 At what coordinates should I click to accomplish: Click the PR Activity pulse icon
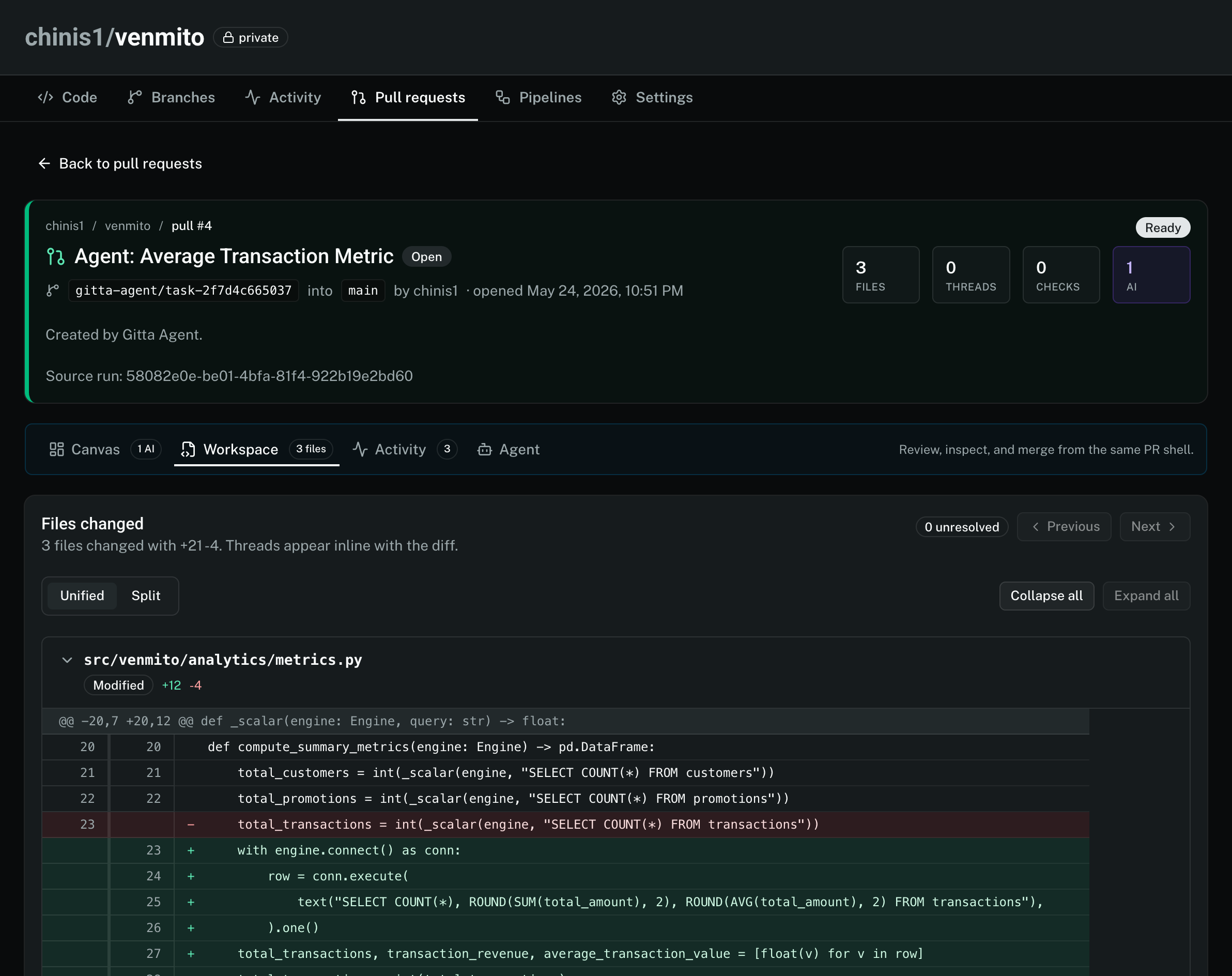point(360,449)
